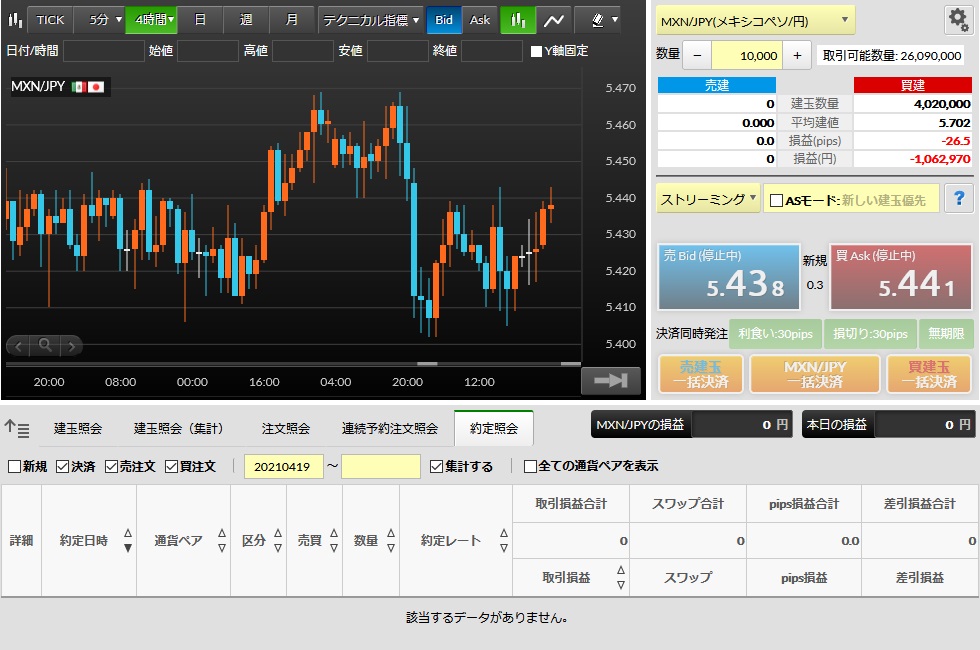
Task: Collapse the lower panel list icon
Action: 17,428
